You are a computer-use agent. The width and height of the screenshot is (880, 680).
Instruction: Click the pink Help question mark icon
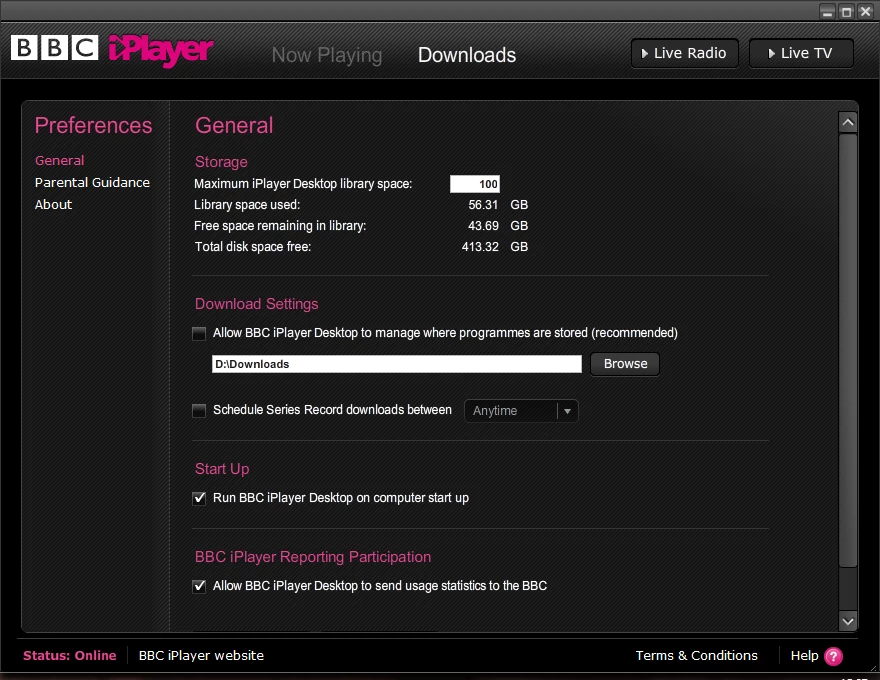click(833, 656)
